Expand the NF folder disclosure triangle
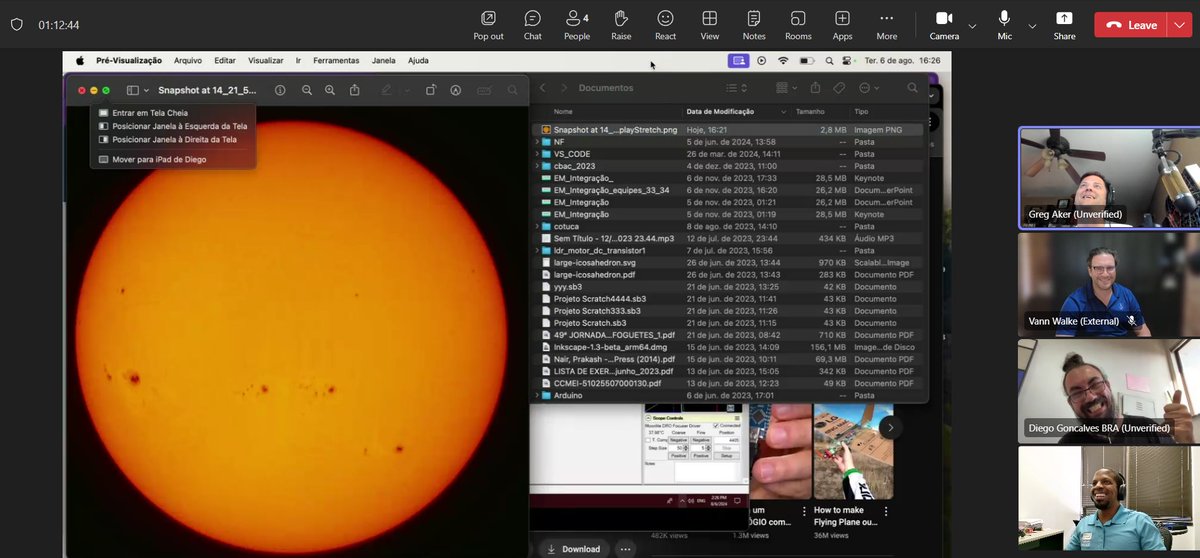 point(537,142)
